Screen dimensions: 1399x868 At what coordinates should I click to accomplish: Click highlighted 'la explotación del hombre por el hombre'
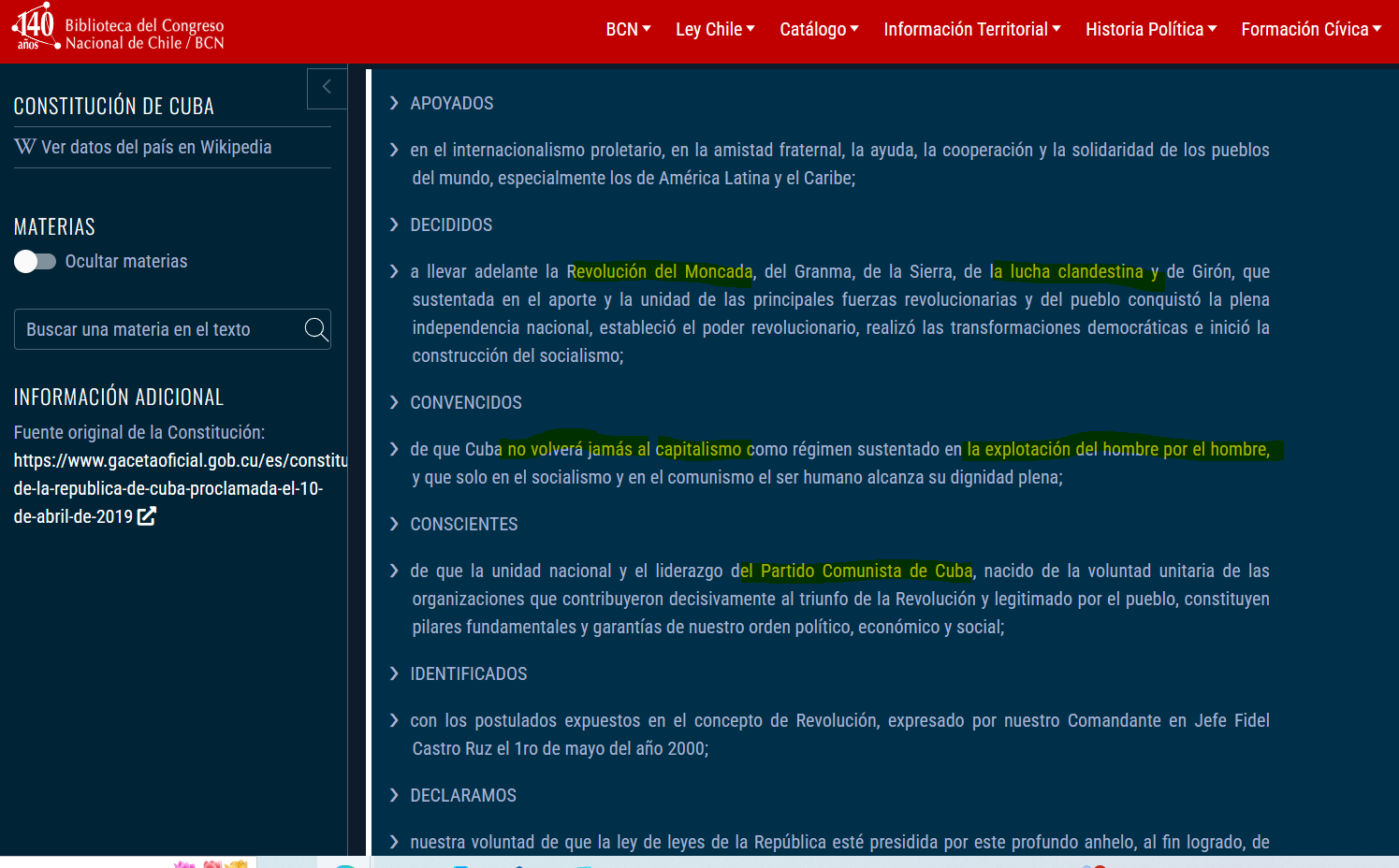[x=1118, y=450]
